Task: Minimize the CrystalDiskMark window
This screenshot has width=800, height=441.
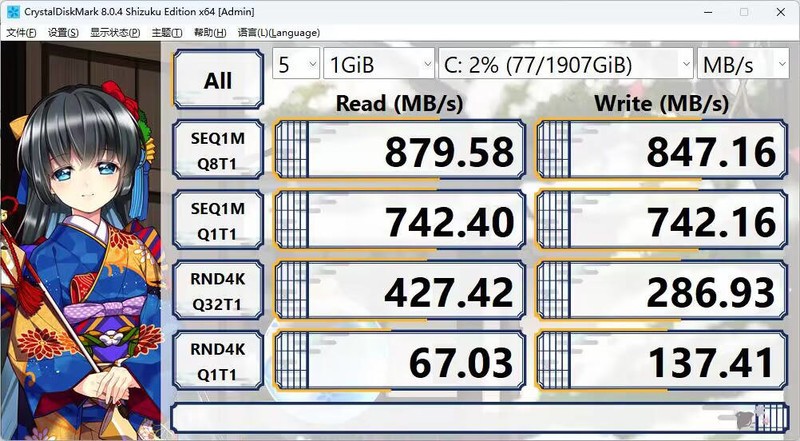Action: tap(708, 12)
